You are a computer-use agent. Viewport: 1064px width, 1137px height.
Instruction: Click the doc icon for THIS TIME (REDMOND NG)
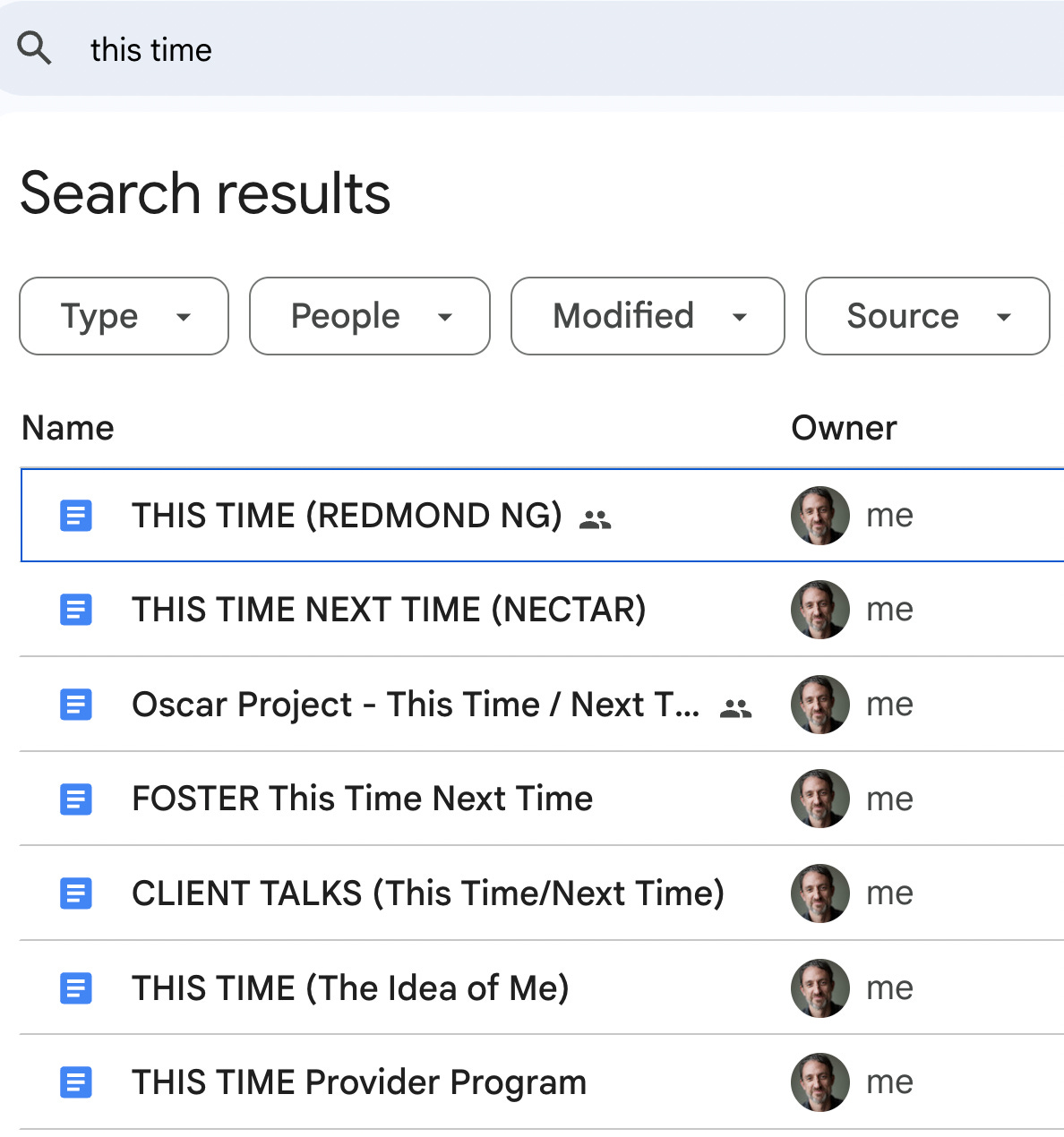pyautogui.click(x=76, y=516)
